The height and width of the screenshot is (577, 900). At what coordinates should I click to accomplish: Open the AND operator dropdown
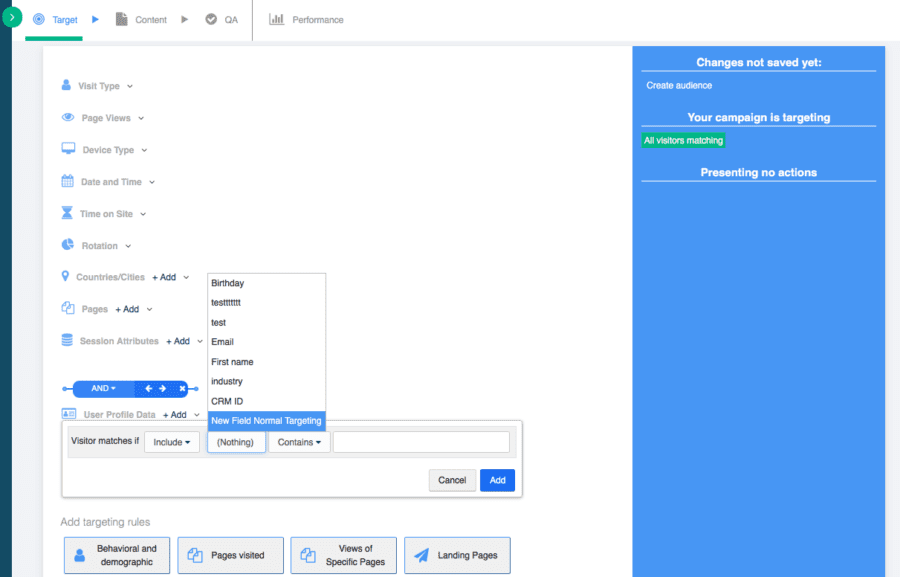[104, 388]
